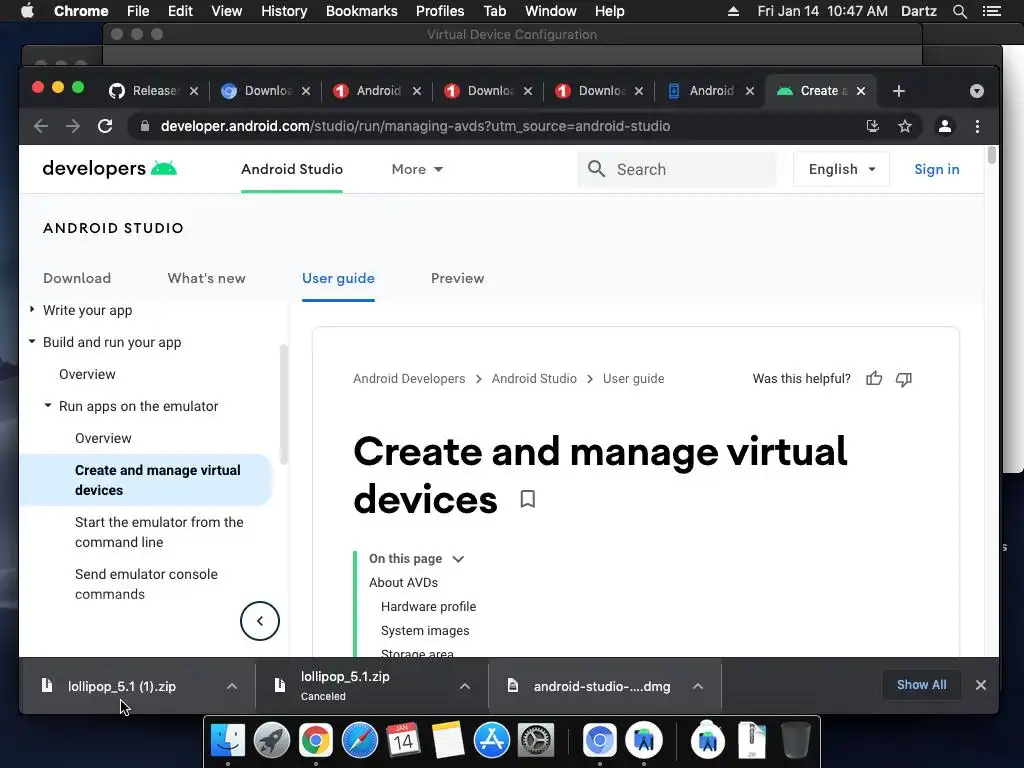The height and width of the screenshot is (768, 1024).
Task: Open App Store from the Dock
Action: coord(491,740)
